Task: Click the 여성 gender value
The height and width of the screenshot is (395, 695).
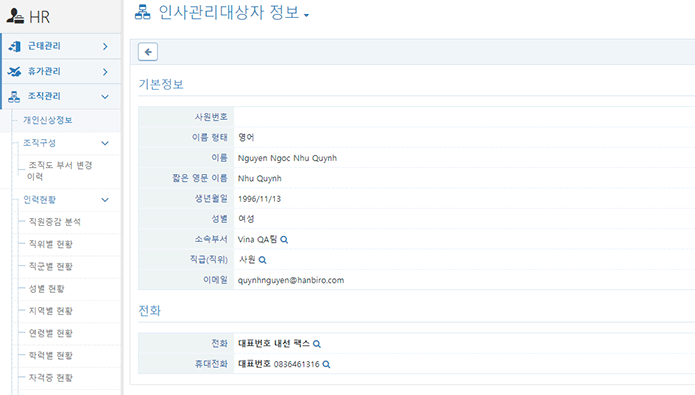Action: pos(246,219)
